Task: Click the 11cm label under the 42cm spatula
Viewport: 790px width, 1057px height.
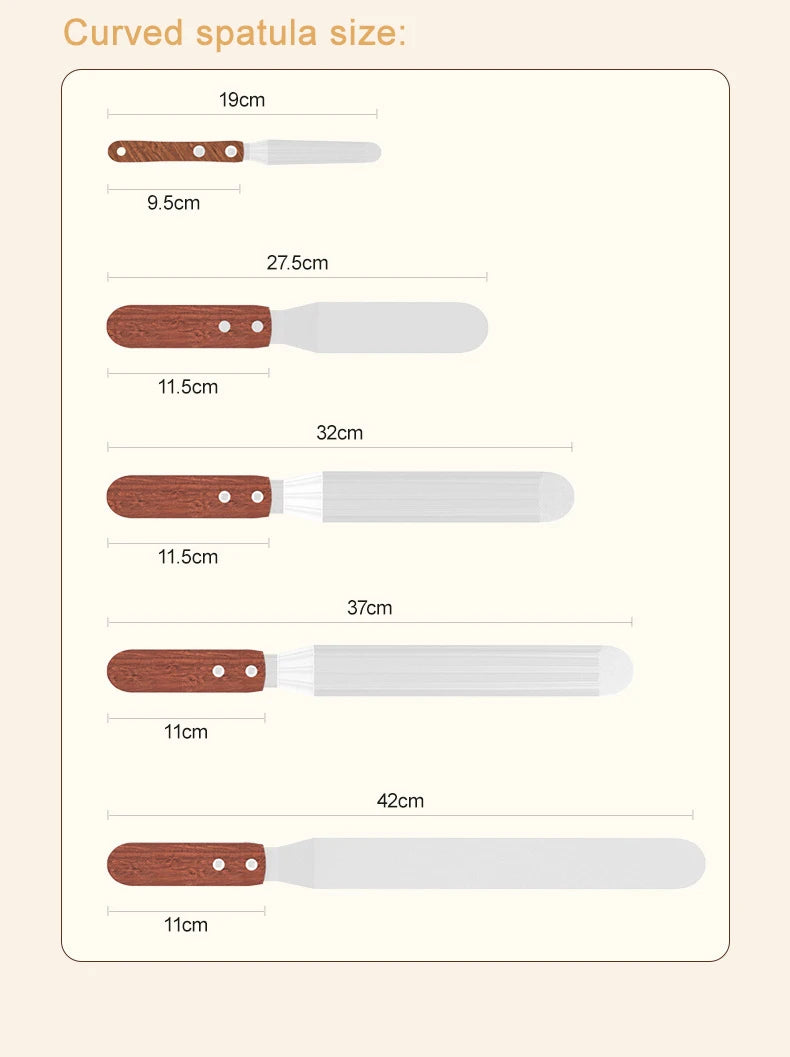Action: (186, 925)
